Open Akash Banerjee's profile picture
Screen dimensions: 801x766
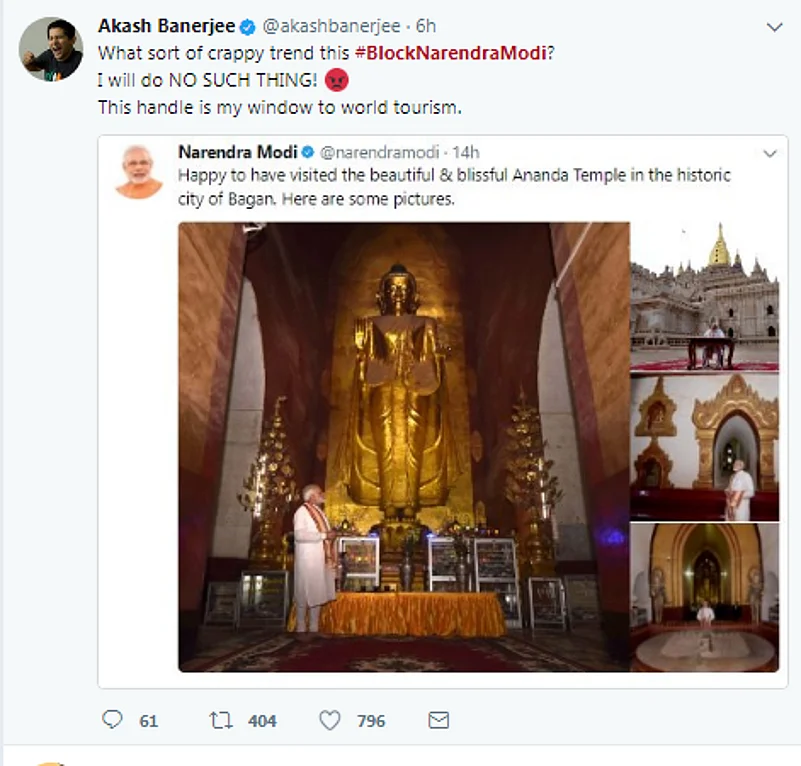click(x=50, y=49)
